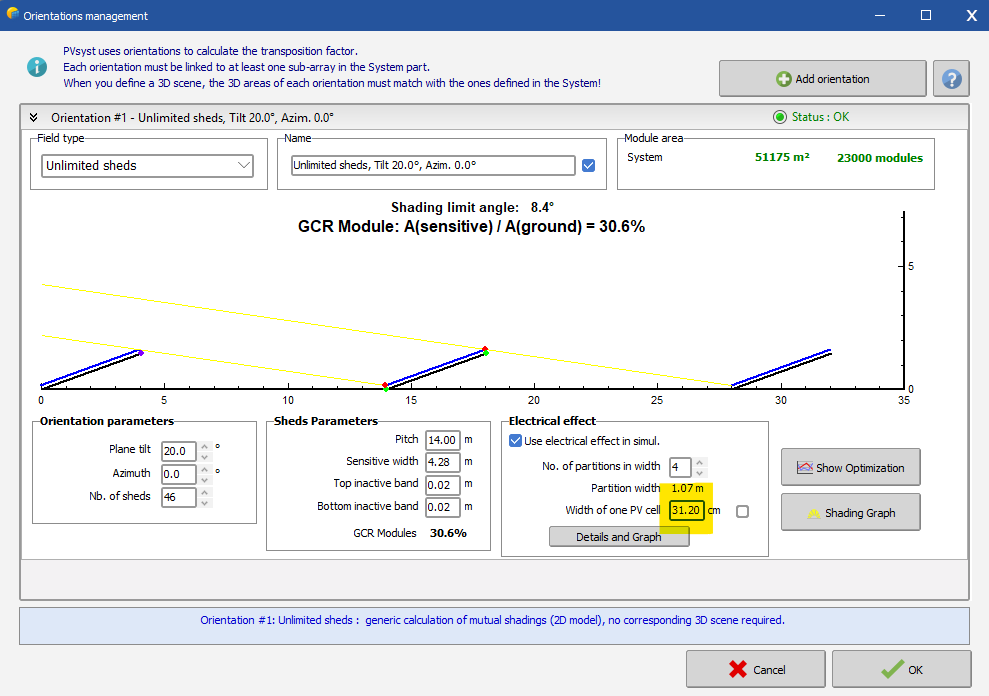Increase the number of partitions in width
989x696 pixels.
tap(701, 462)
